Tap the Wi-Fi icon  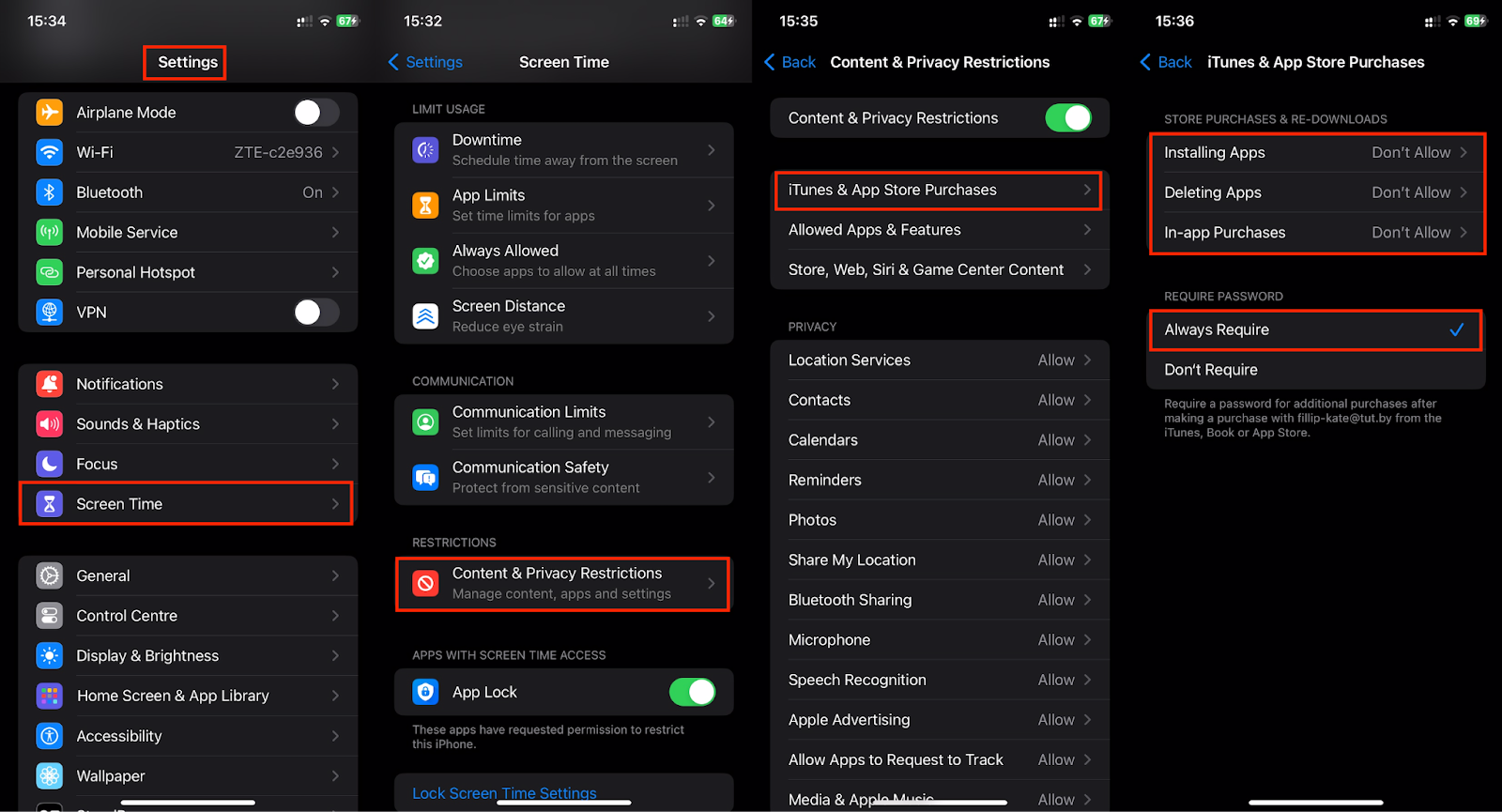(50, 152)
